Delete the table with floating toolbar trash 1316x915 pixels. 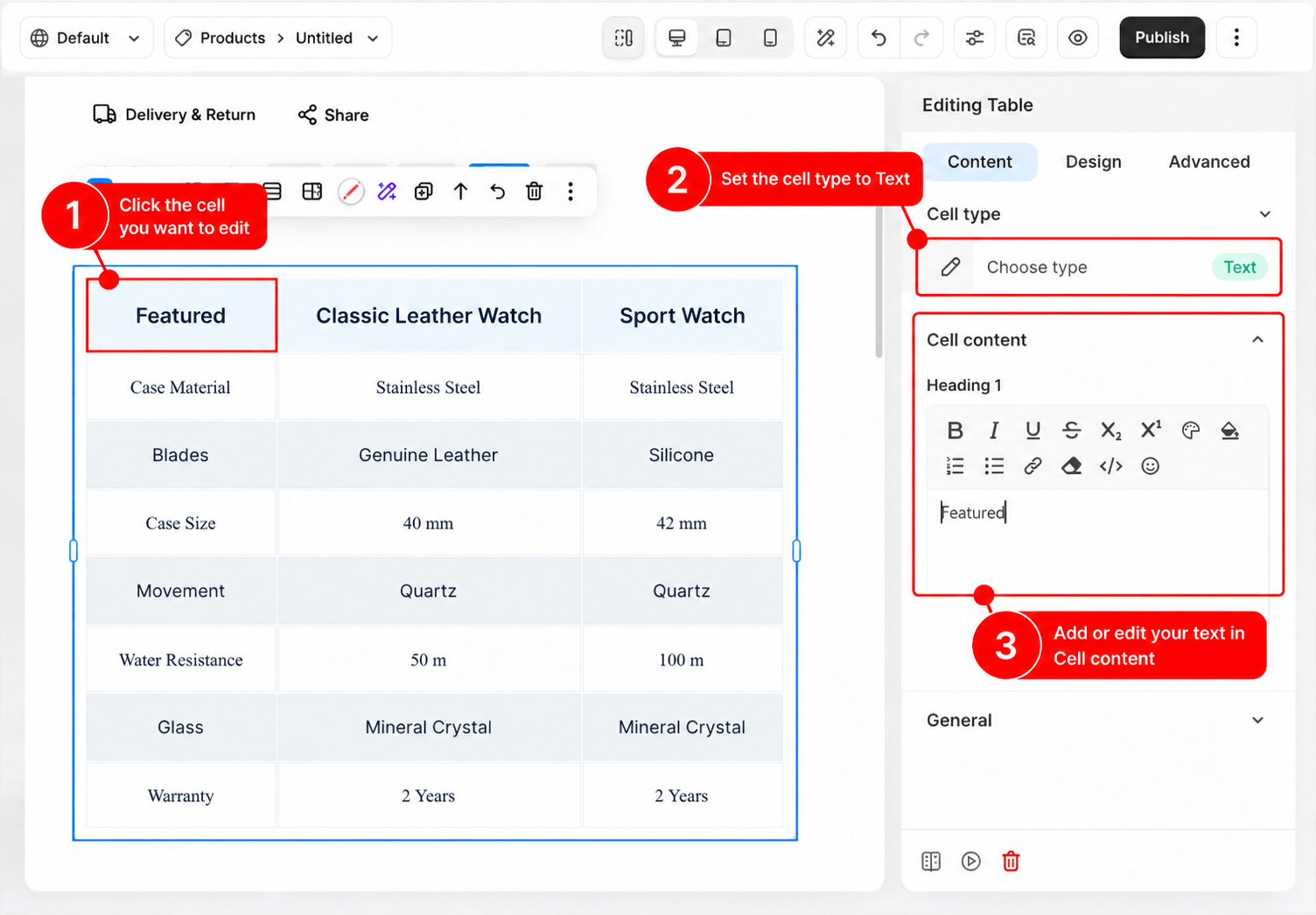click(534, 191)
